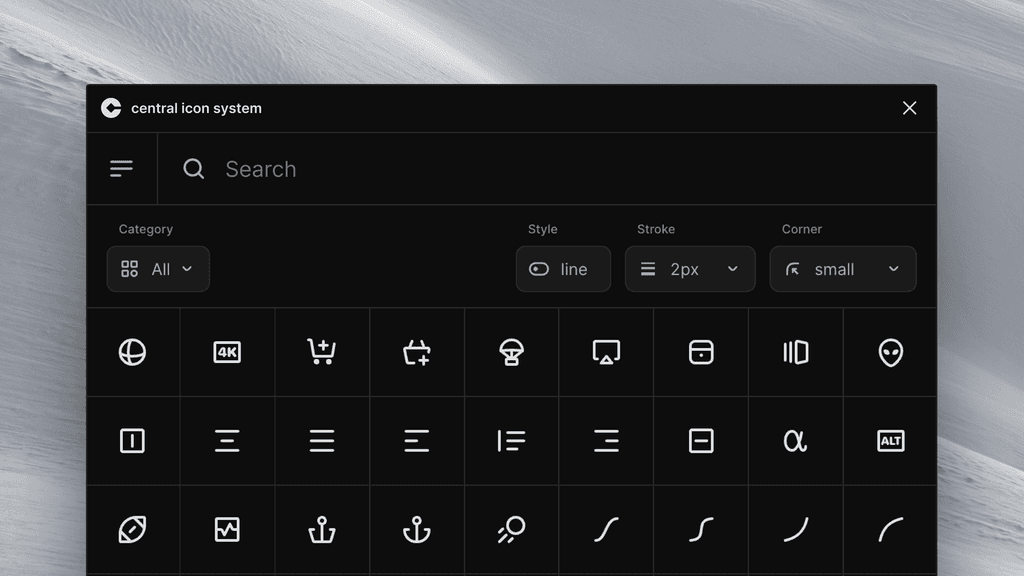Toggle the line Style option
This screenshot has width=1024, height=576.
[x=562, y=268]
